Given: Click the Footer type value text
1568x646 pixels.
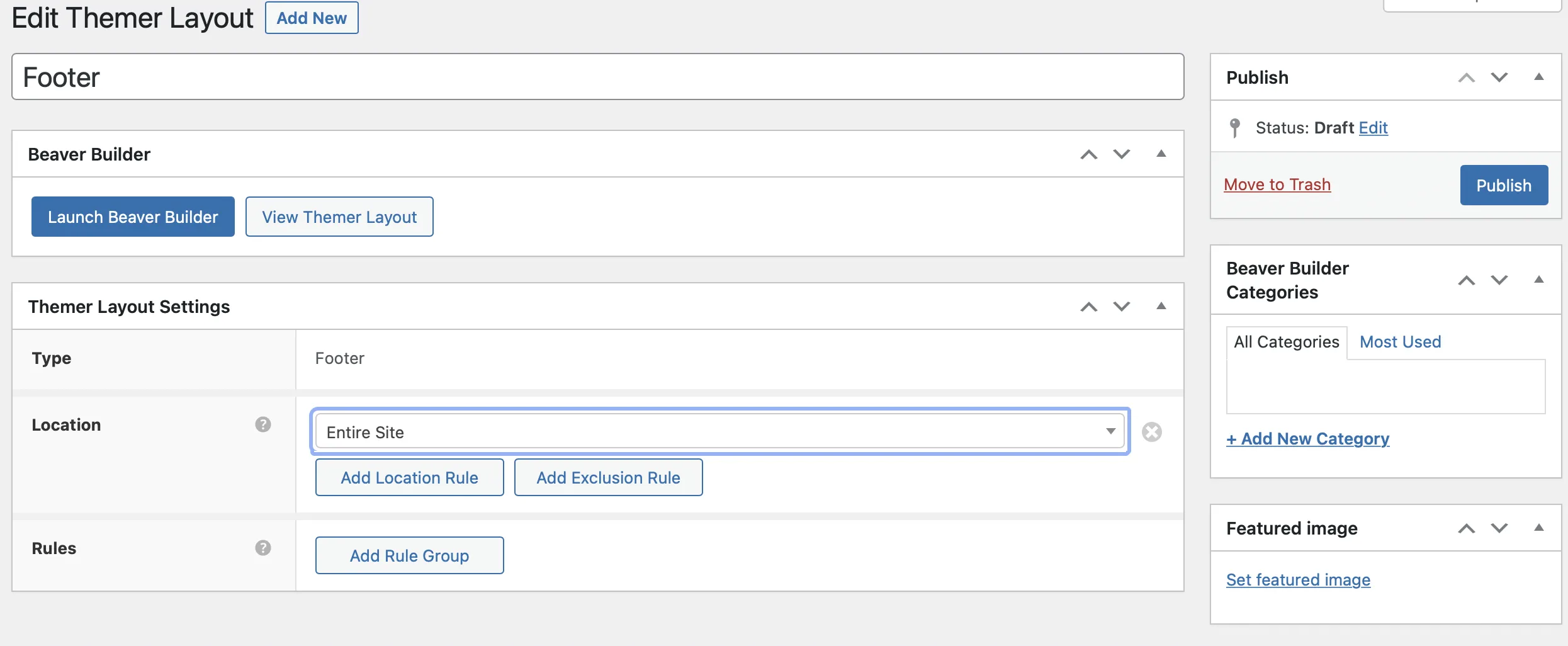Looking at the screenshot, I should click(339, 358).
